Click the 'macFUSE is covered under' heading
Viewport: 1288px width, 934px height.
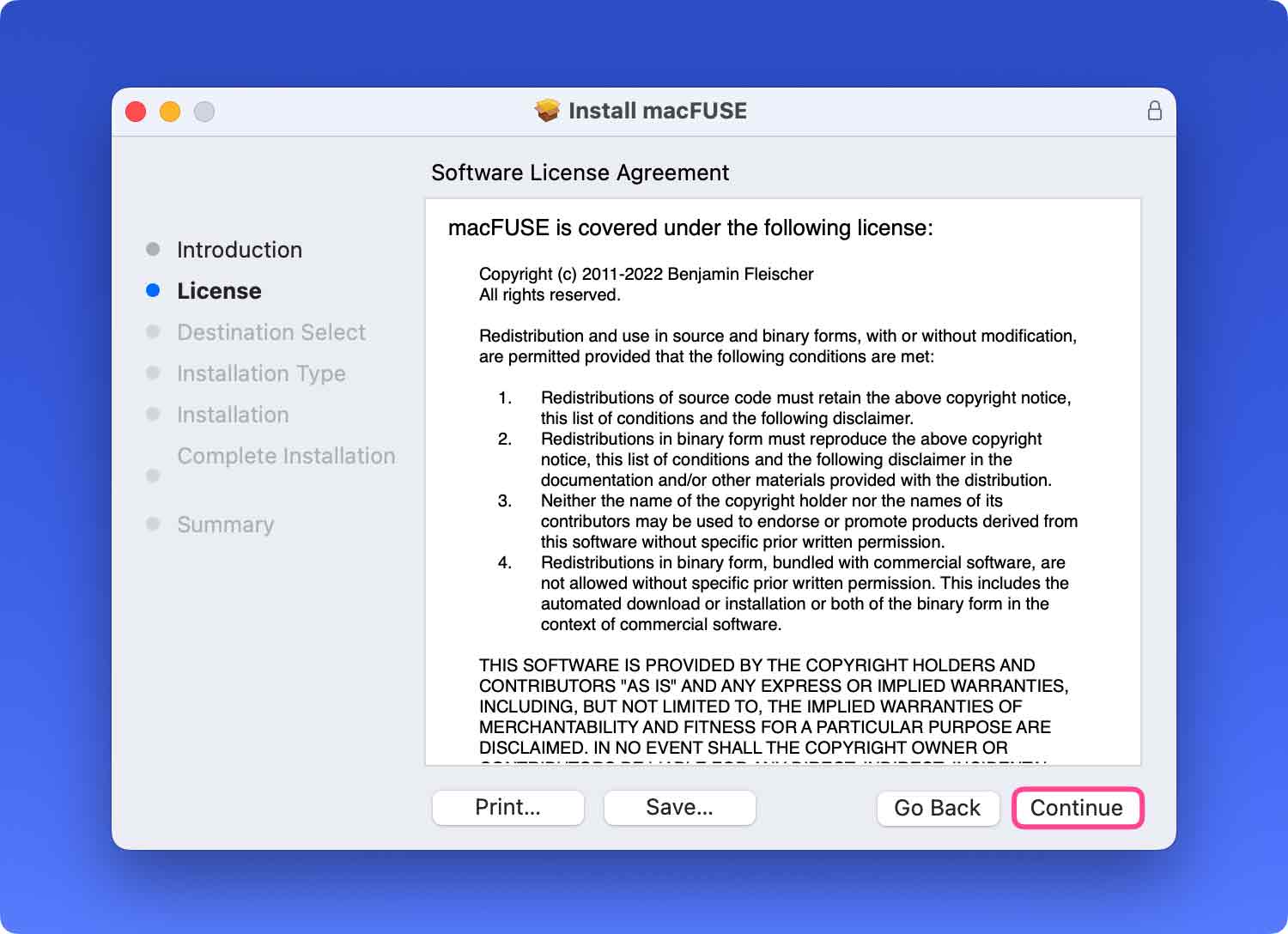pyautogui.click(x=690, y=227)
